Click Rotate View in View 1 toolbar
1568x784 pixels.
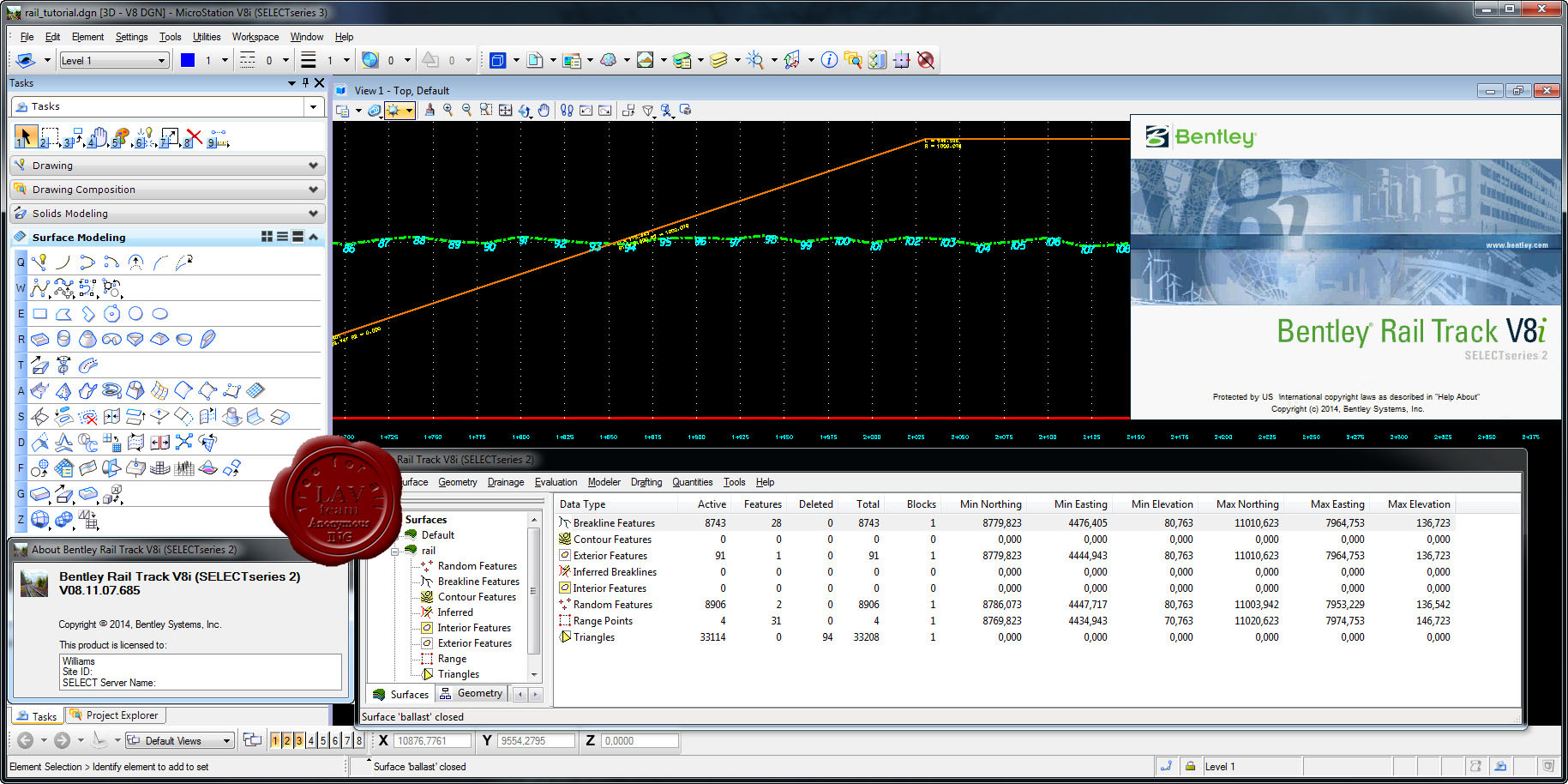(x=525, y=110)
